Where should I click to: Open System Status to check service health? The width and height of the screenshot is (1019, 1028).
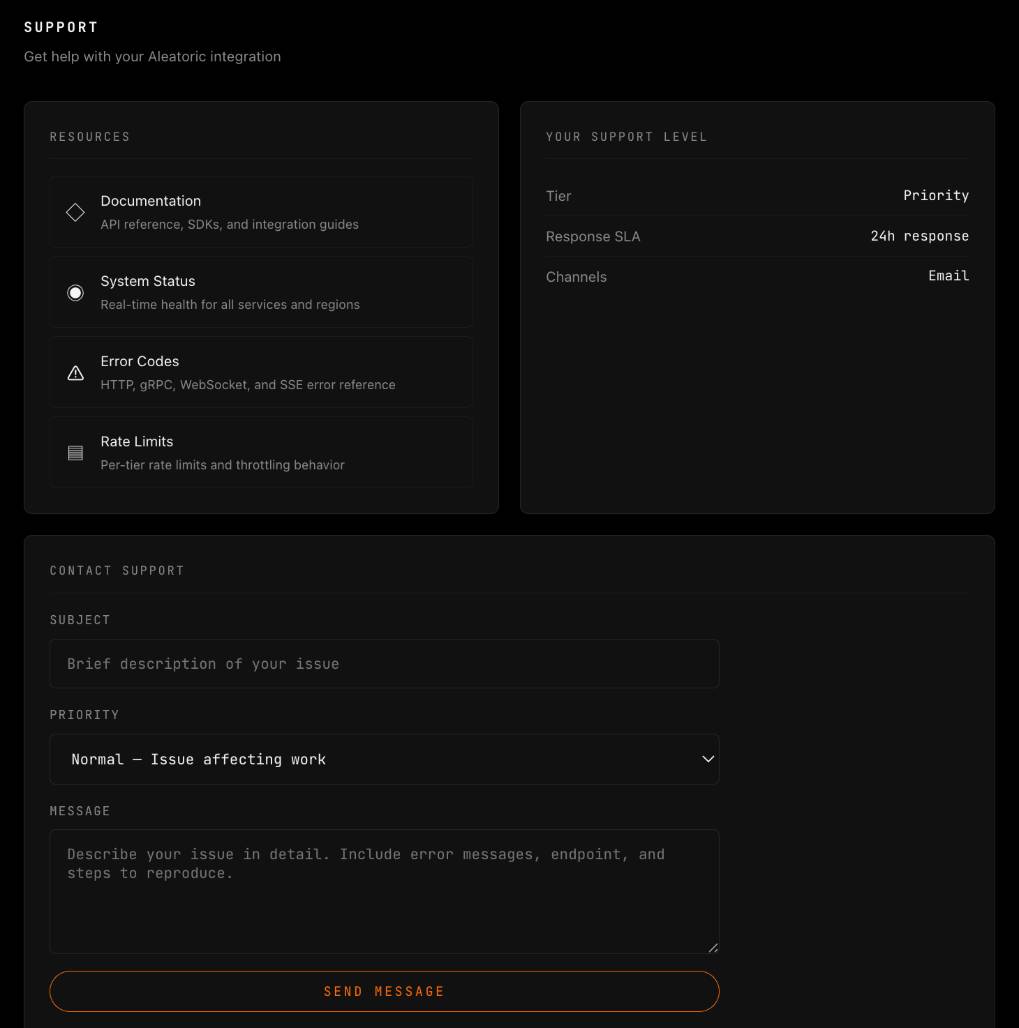click(260, 291)
